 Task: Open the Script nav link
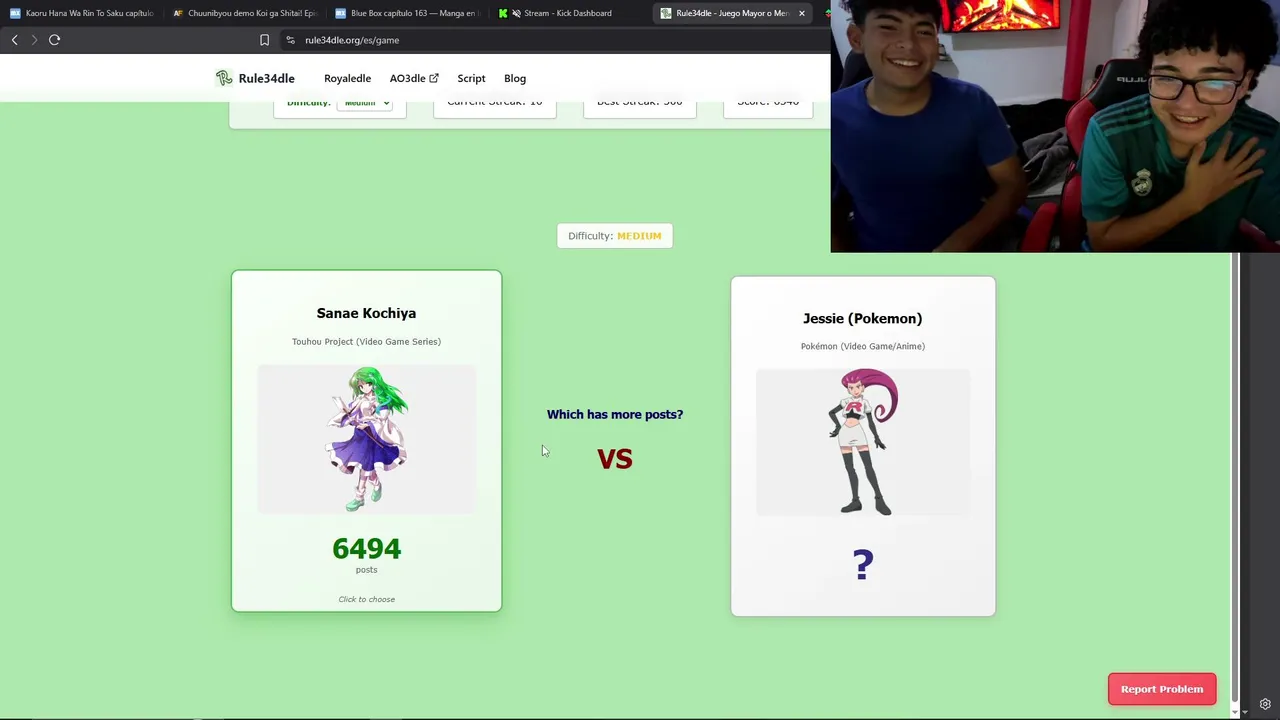(471, 78)
